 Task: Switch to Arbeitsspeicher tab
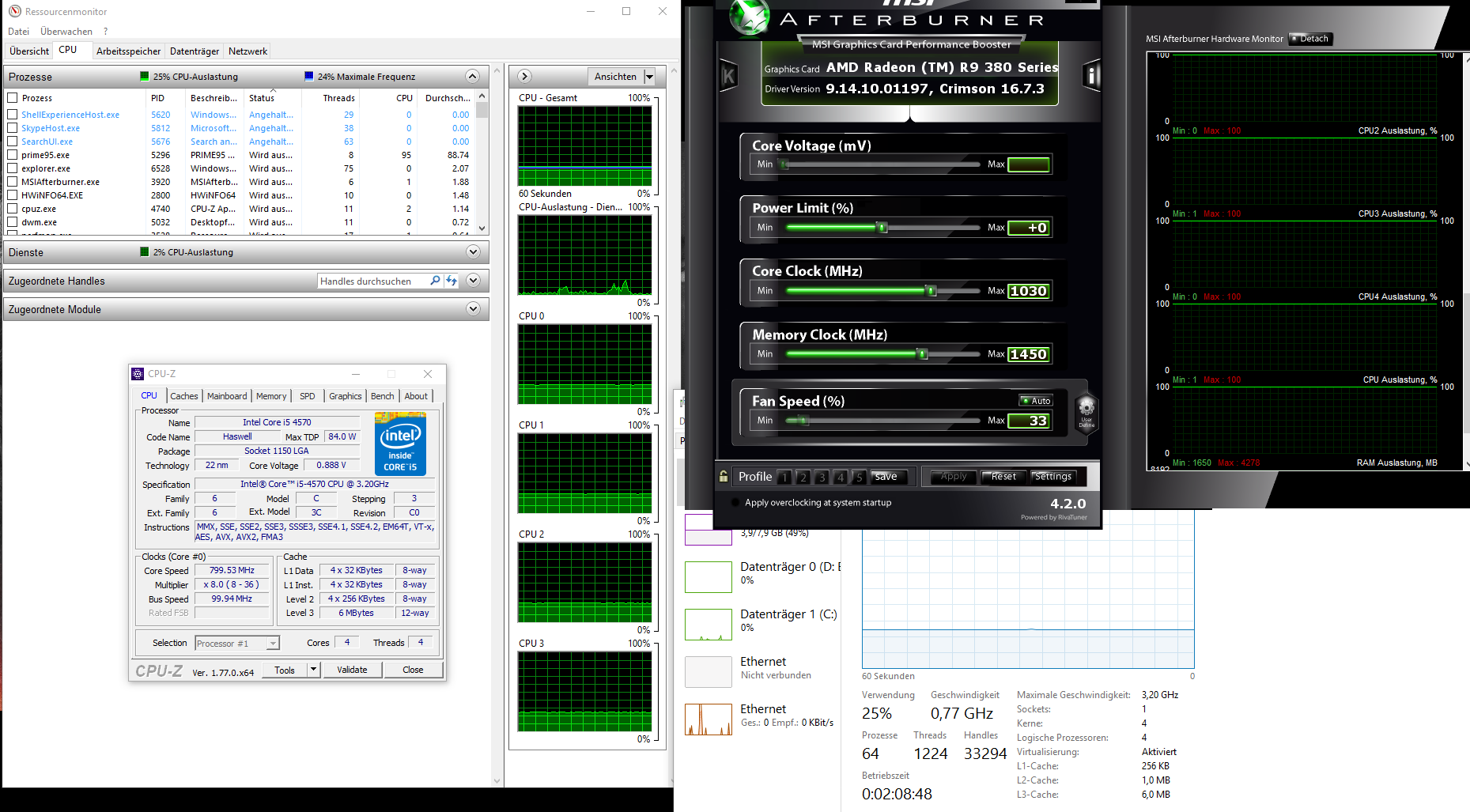click(128, 51)
